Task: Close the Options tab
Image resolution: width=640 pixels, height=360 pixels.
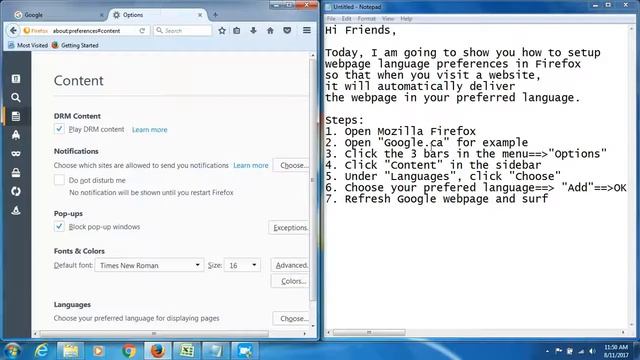Action: pos(200,15)
